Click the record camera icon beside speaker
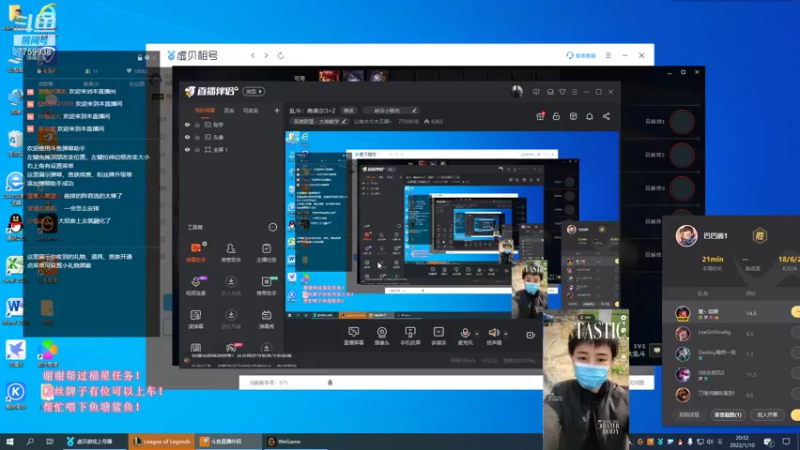Screen dimensions: 800x450 click(531, 335)
